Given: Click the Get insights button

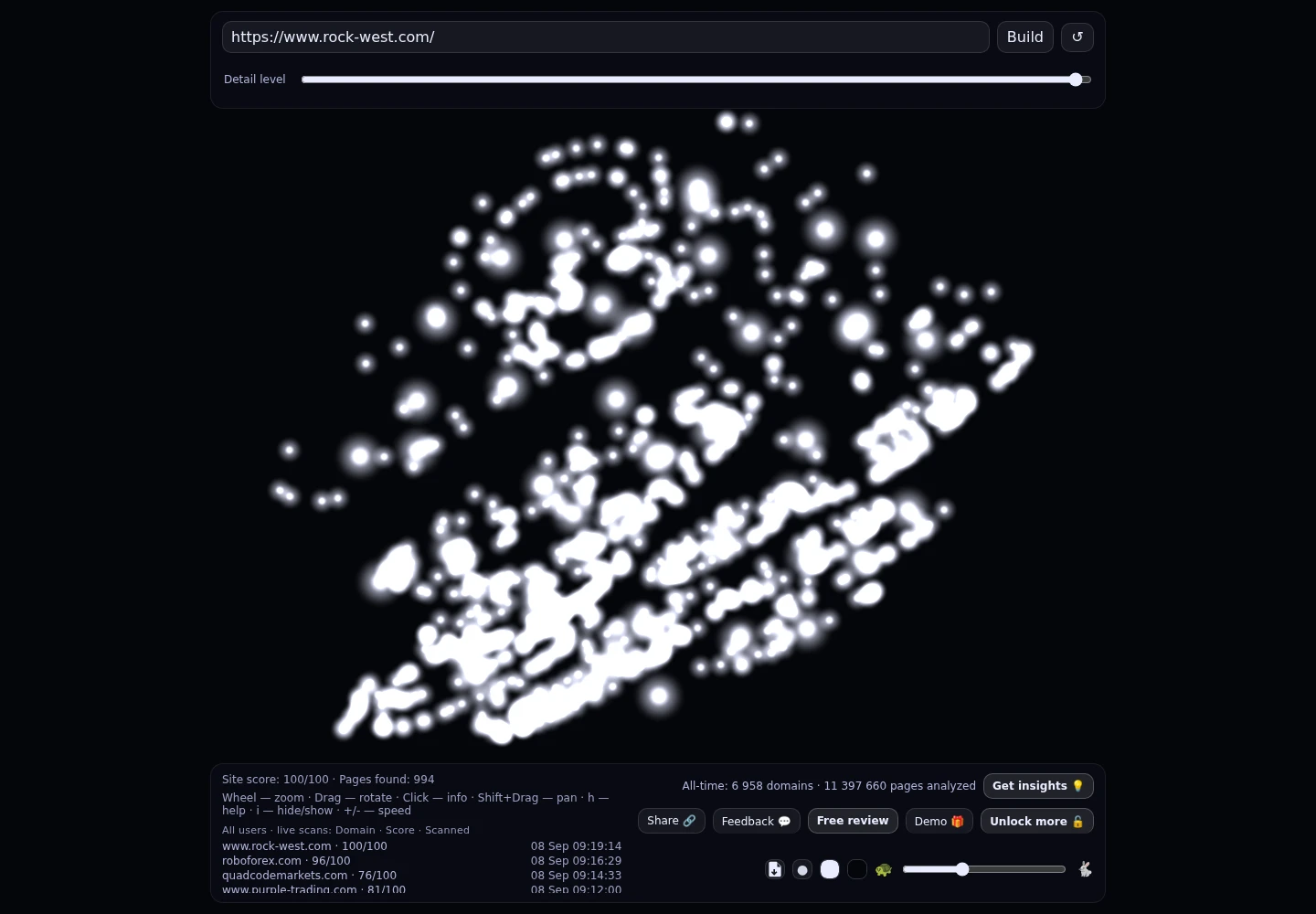Looking at the screenshot, I should tap(1038, 786).
